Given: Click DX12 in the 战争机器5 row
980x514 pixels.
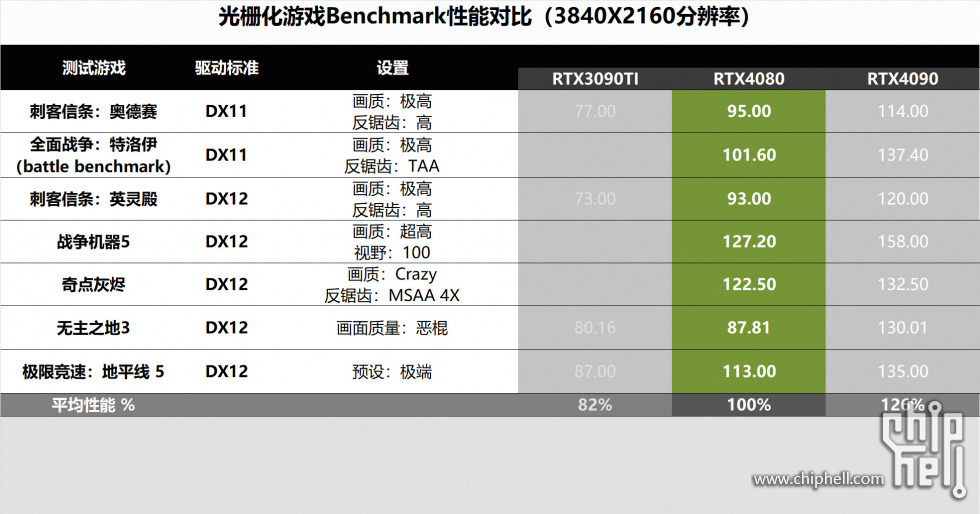Looking at the screenshot, I should [226, 241].
